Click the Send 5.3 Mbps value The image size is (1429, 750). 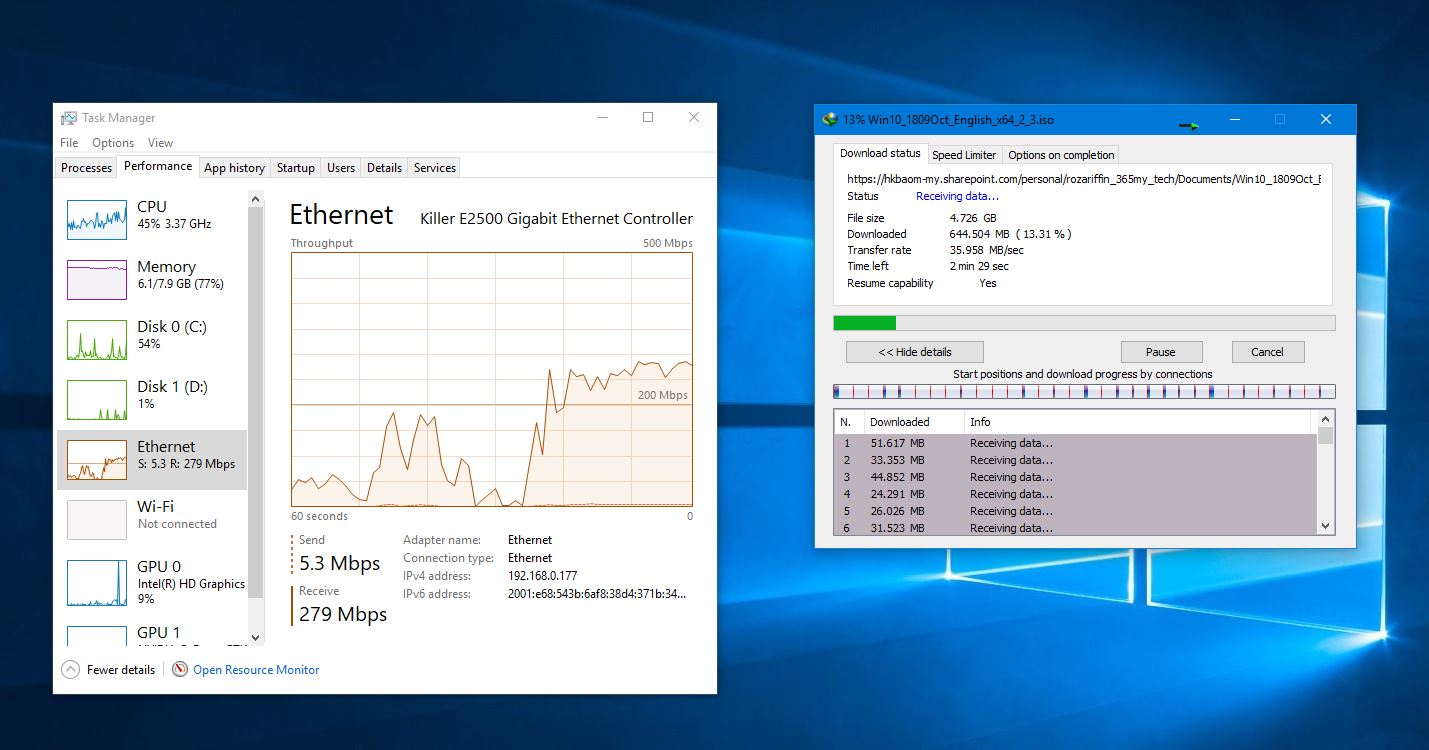(x=340, y=563)
